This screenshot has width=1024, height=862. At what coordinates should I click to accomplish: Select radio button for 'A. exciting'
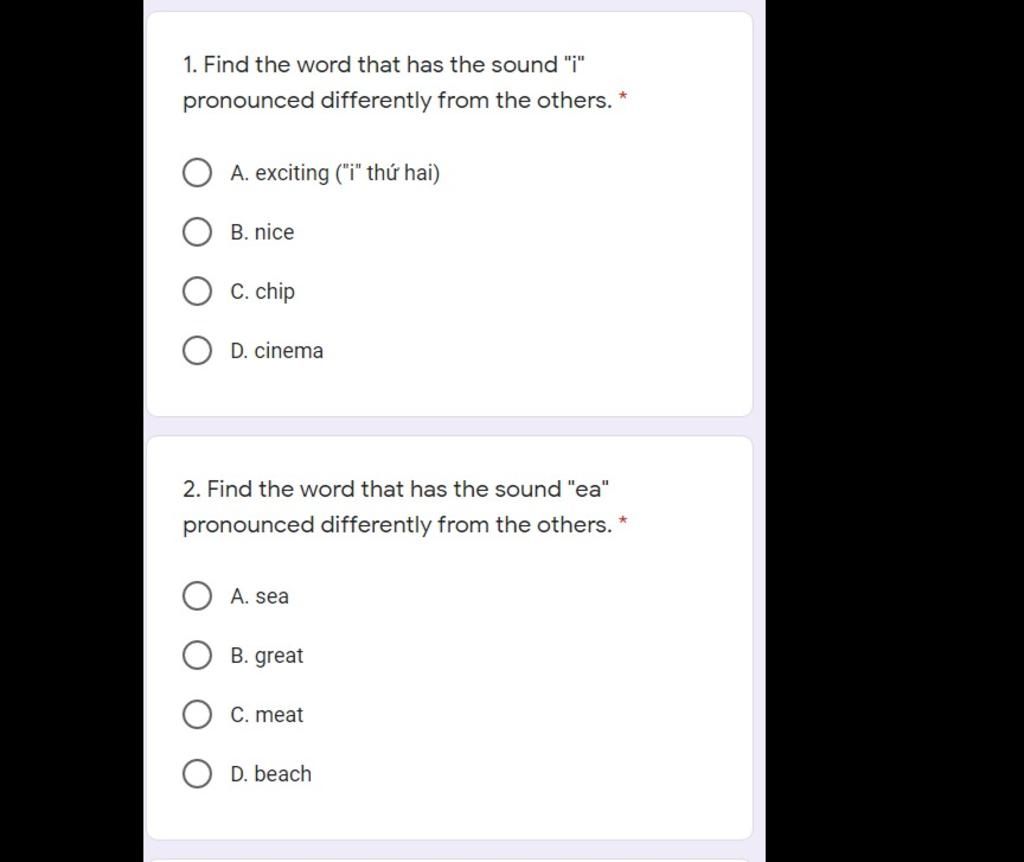[197, 172]
